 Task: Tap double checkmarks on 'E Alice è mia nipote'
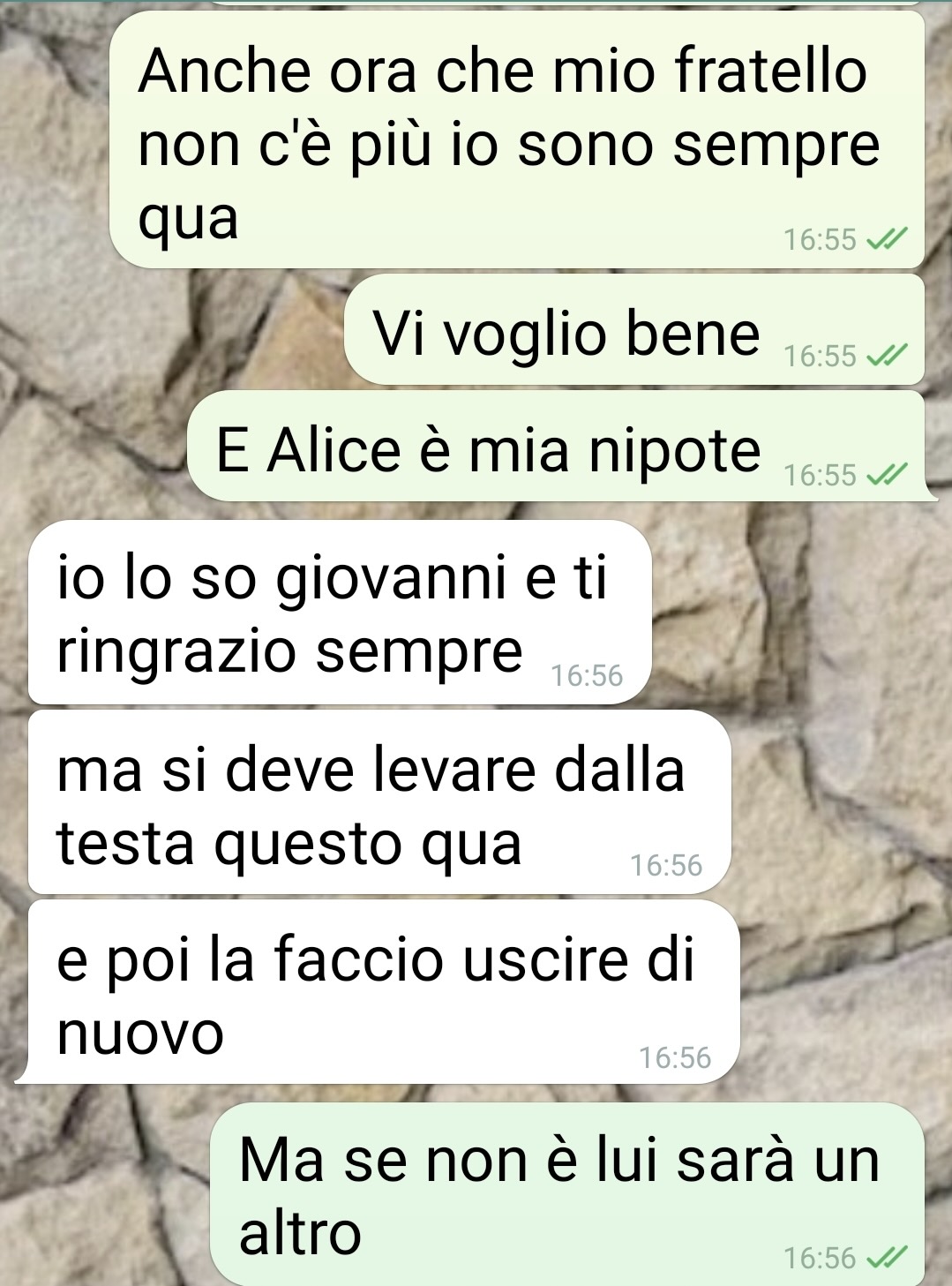(x=886, y=475)
